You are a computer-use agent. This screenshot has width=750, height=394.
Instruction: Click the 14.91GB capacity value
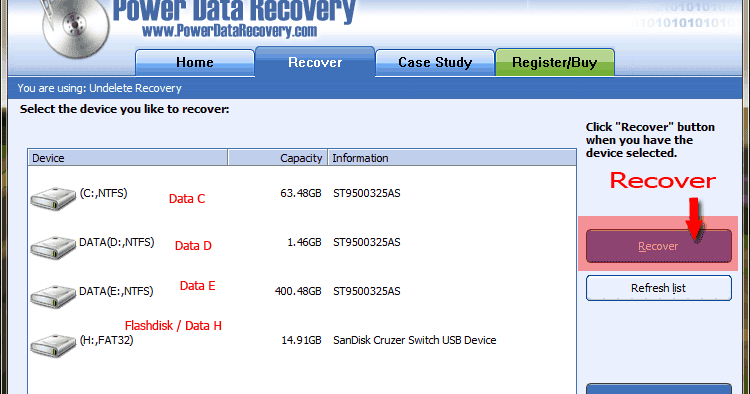point(301,340)
